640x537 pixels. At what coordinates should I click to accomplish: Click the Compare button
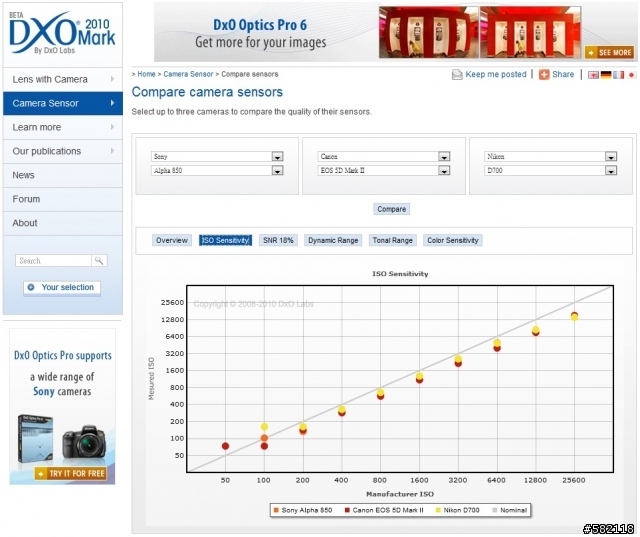tap(391, 209)
